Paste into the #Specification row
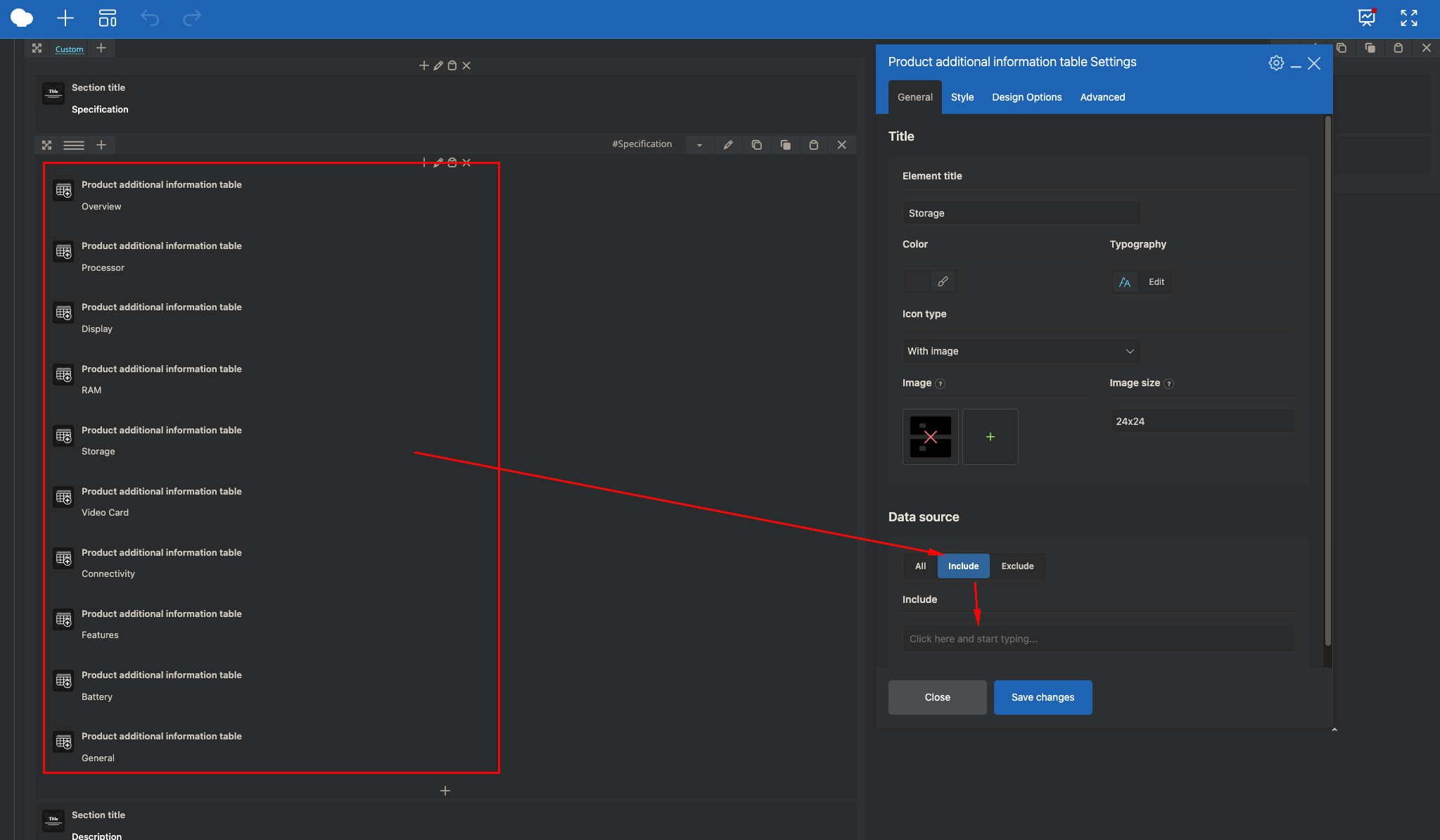This screenshot has width=1440, height=840. point(814,145)
